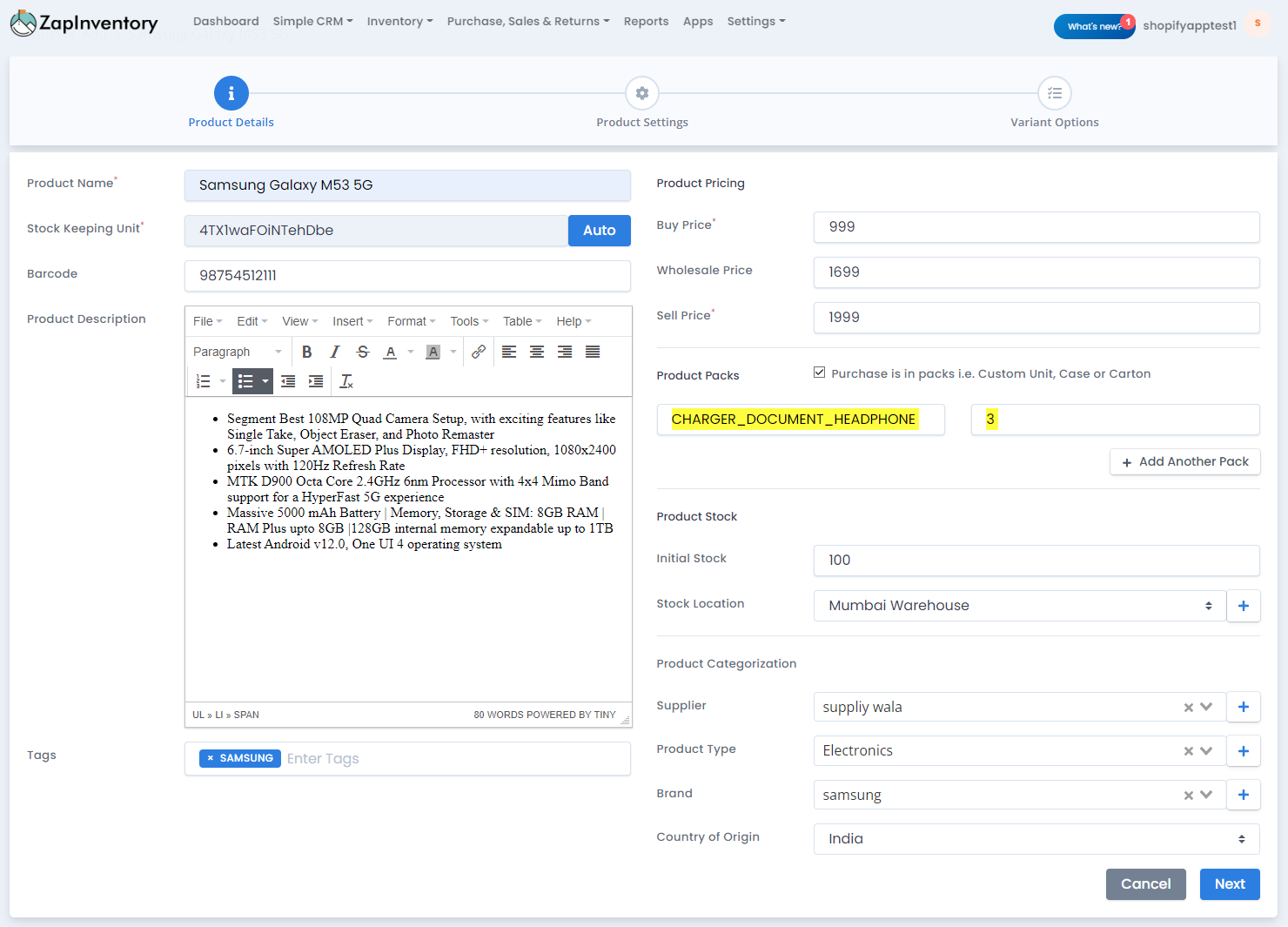Remove the SAMSUNG tag
Image resolution: width=1288 pixels, height=927 pixels.
pyautogui.click(x=211, y=758)
